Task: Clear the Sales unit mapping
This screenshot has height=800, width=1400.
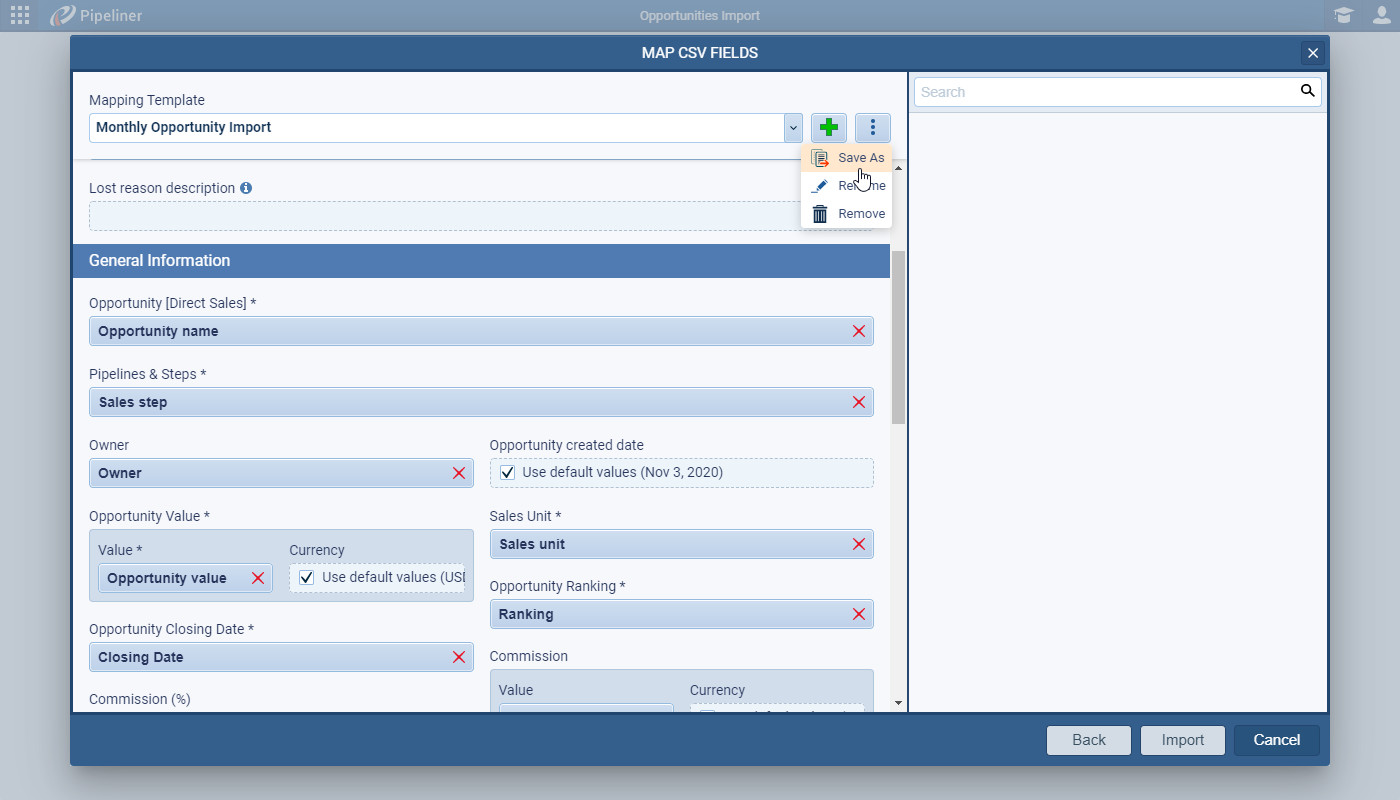Action: pos(858,544)
